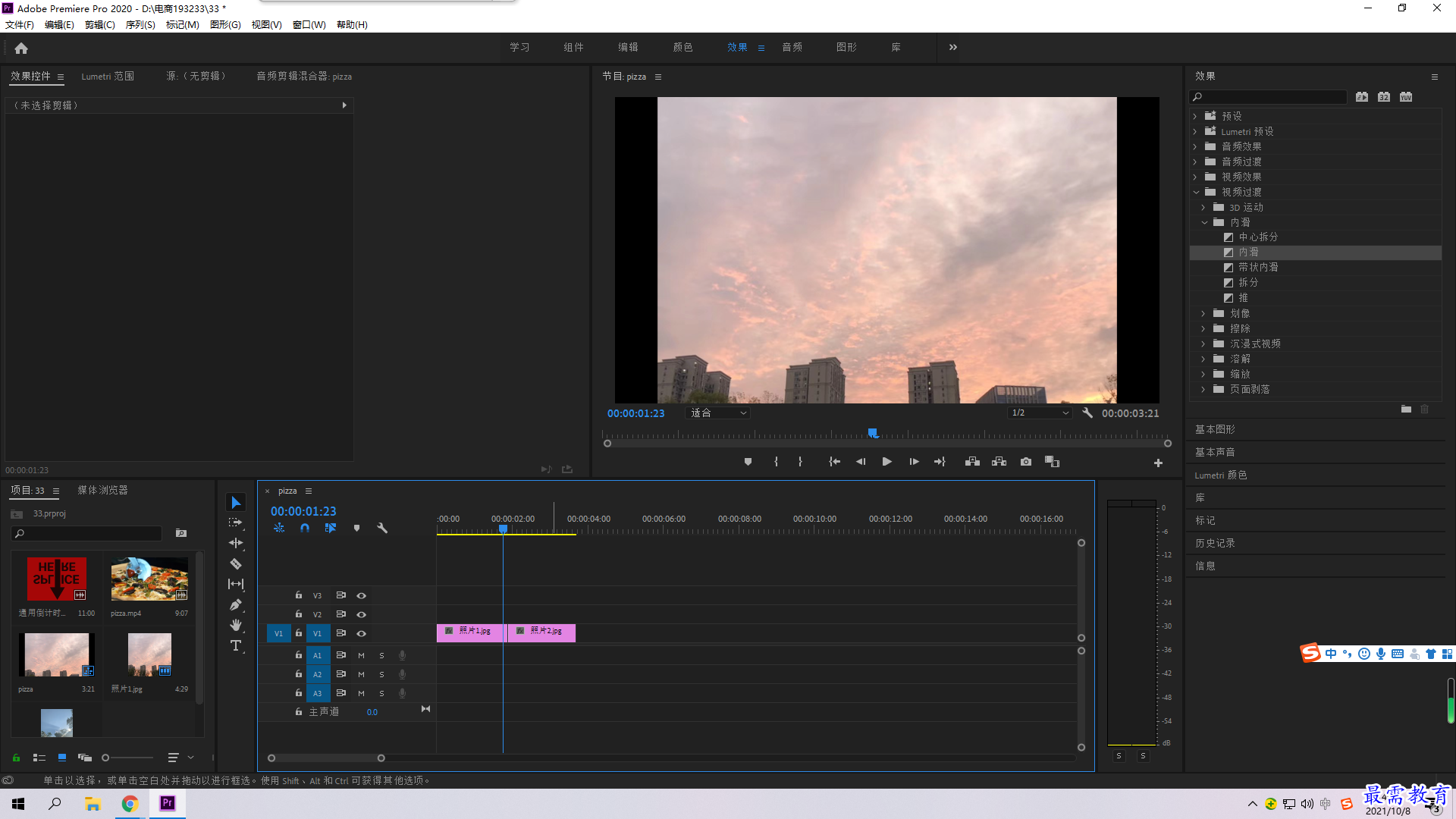This screenshot has height=819, width=1456.
Task: Select the Slip tool
Action: [236, 584]
